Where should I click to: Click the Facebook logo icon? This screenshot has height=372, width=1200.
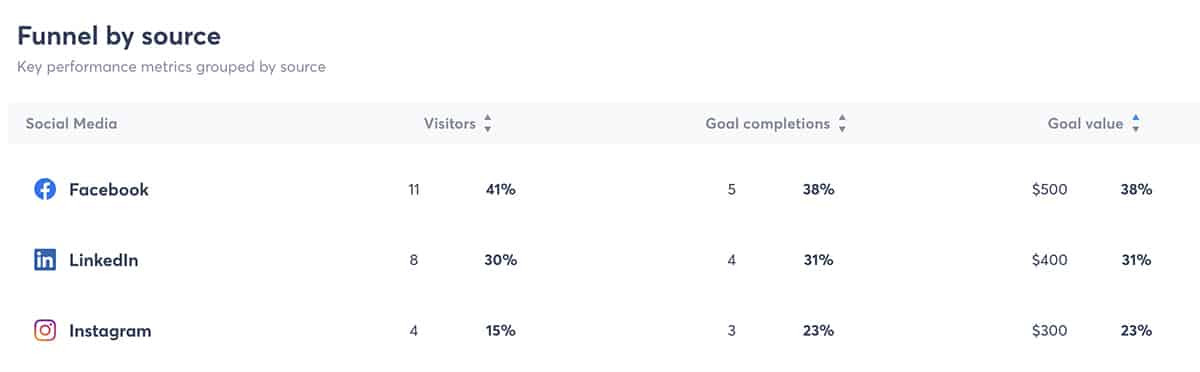(x=45, y=189)
